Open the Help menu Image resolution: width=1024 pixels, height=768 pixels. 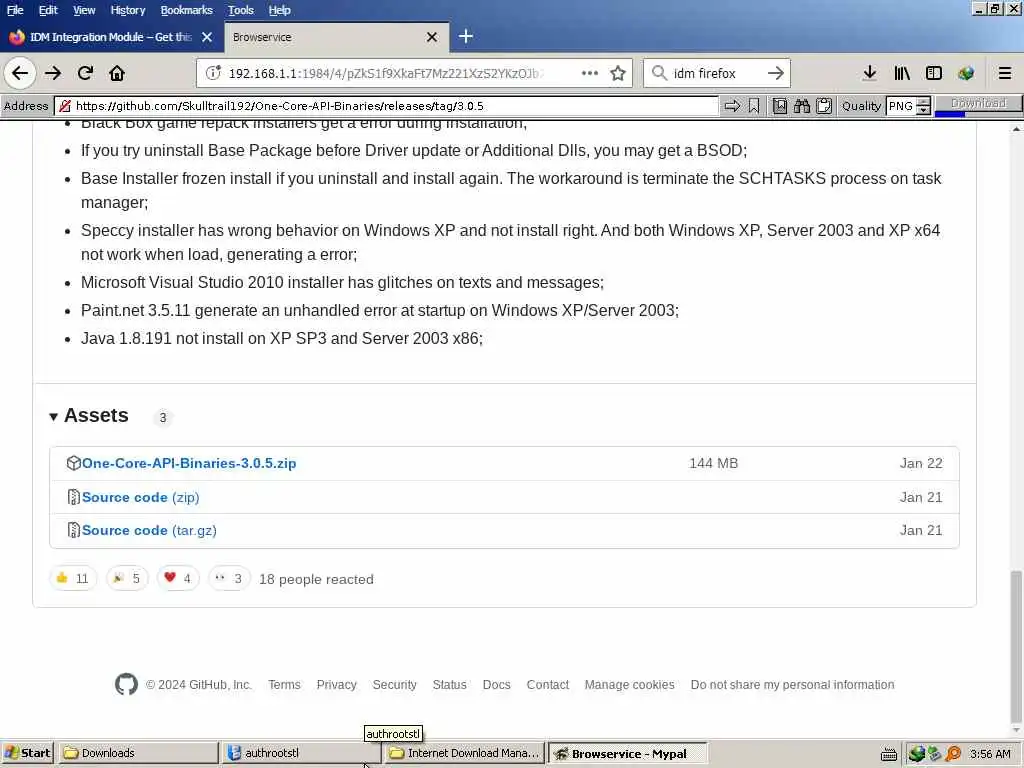point(280,10)
